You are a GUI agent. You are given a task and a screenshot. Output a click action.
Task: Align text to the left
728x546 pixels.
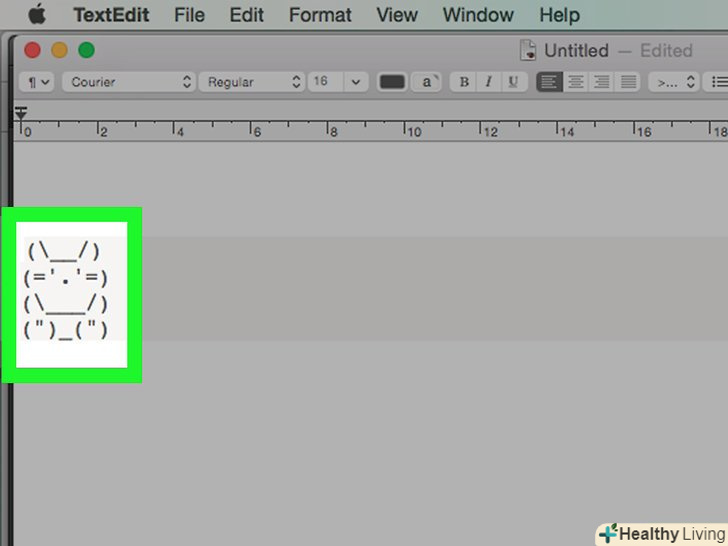tap(549, 82)
